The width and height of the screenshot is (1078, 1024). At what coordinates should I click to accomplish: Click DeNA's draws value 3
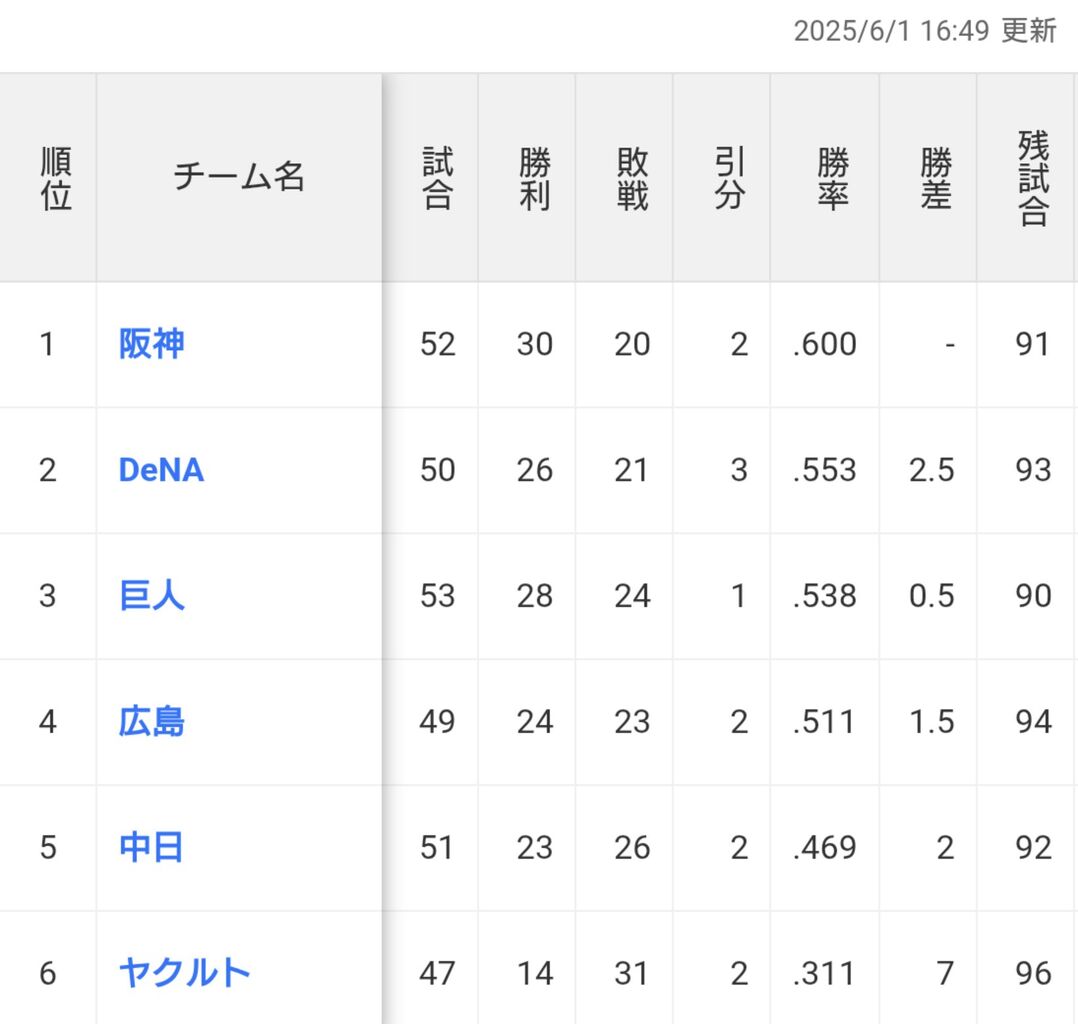[x=739, y=470]
